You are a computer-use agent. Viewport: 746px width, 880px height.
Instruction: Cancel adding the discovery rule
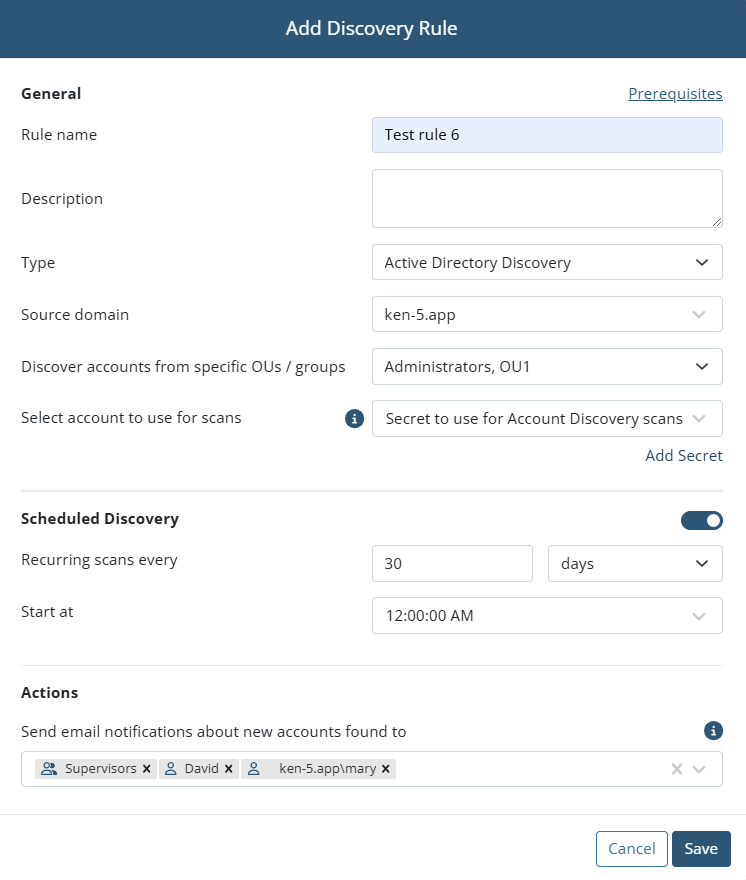tap(631, 849)
